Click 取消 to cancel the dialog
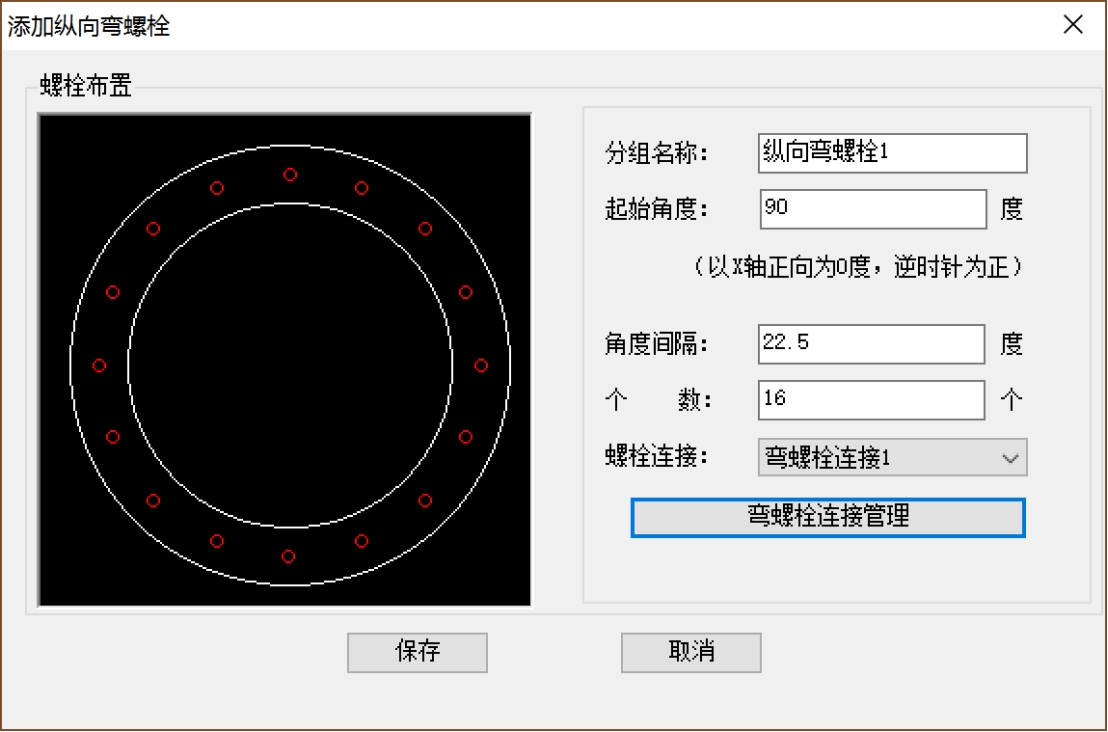This screenshot has width=1108, height=732. point(690,652)
